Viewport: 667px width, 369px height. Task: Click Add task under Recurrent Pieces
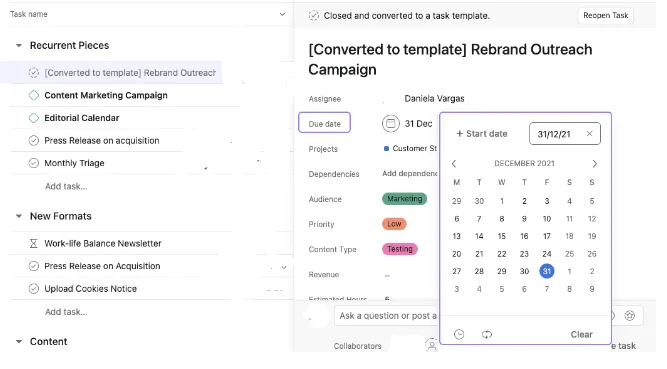66,186
